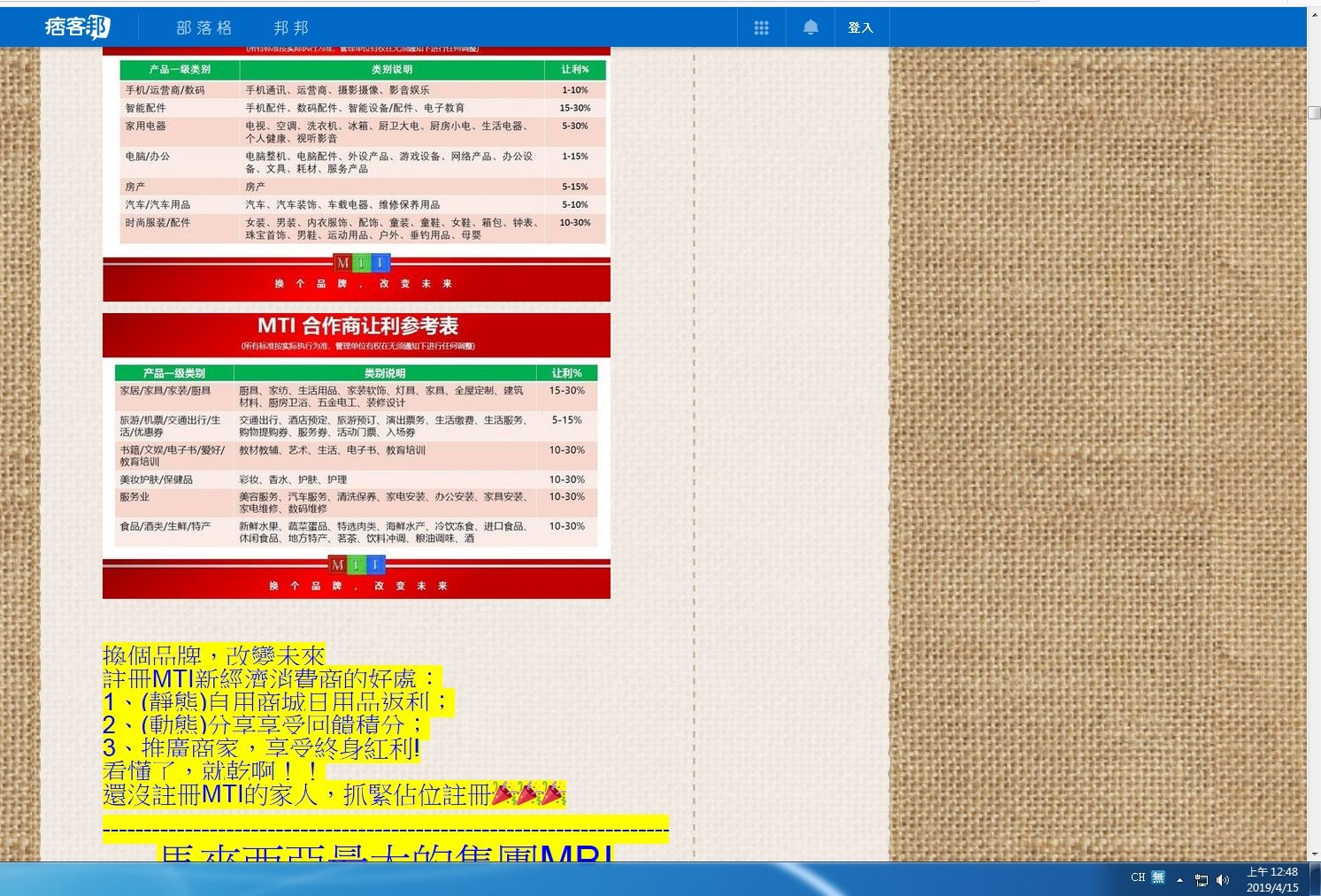Click the line "2、(動態)分享享受回饋積分；"
The height and width of the screenshot is (896, 1321).
point(266,724)
